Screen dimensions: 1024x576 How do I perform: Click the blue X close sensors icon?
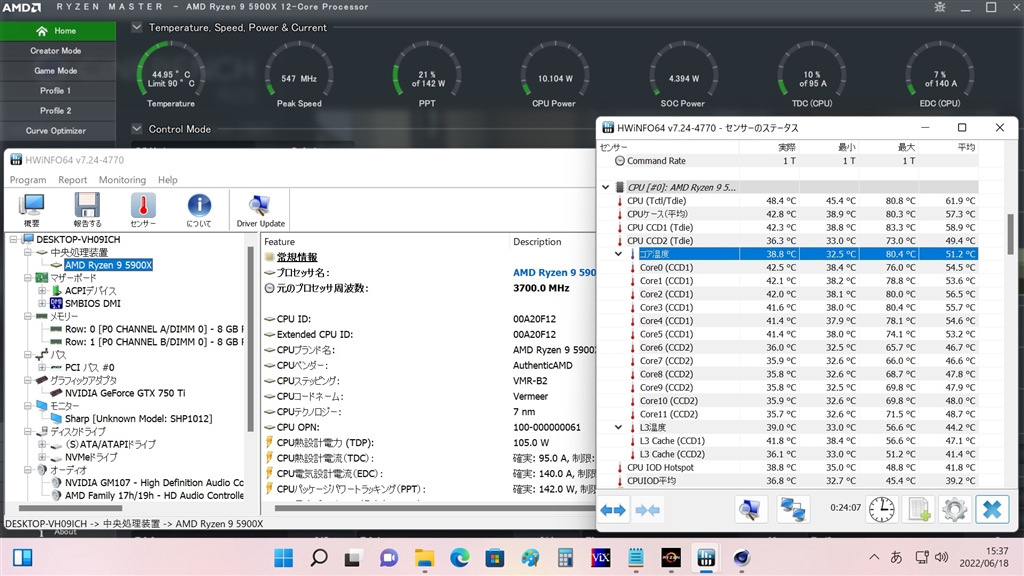992,509
